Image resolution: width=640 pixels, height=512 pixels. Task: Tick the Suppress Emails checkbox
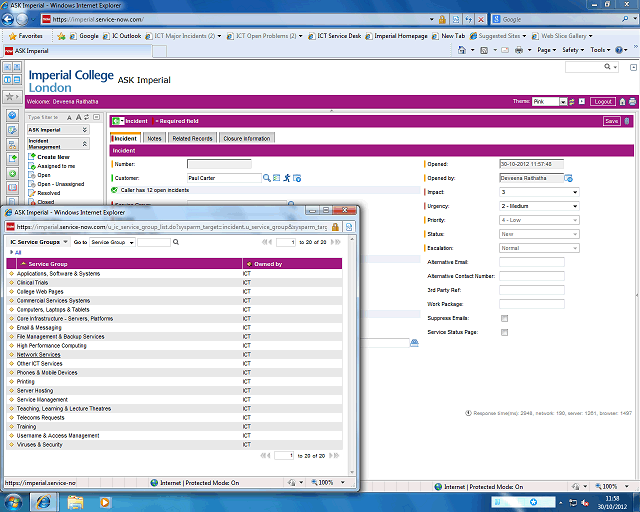(504, 317)
